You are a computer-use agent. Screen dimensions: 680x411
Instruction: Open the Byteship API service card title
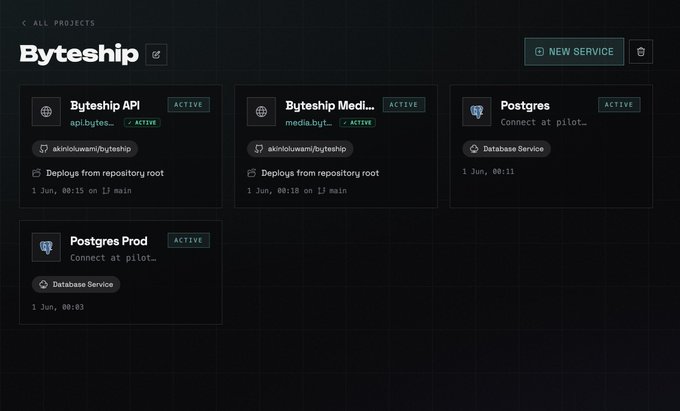[105, 105]
